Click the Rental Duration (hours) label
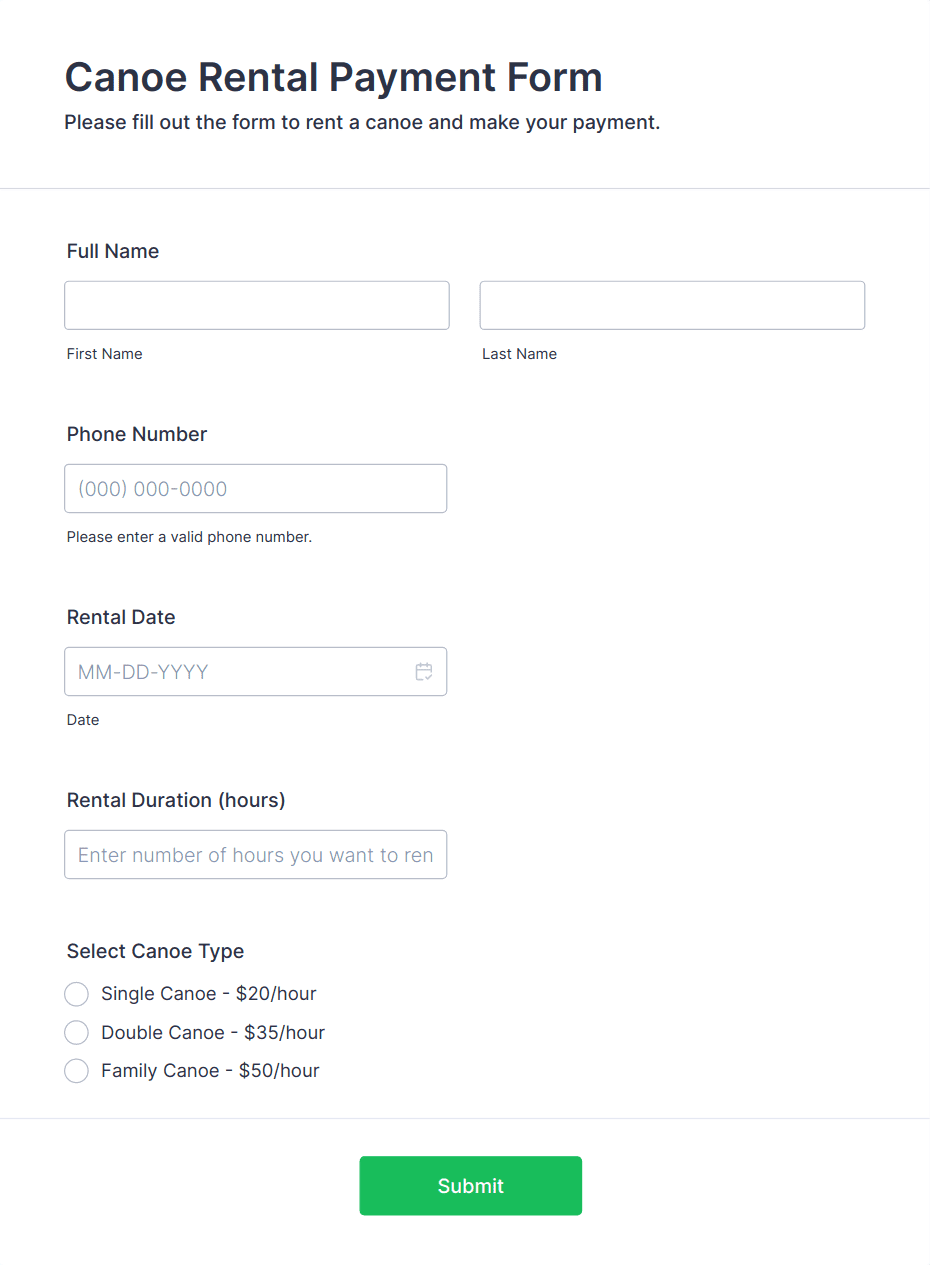The width and height of the screenshot is (930, 1265). (x=176, y=800)
